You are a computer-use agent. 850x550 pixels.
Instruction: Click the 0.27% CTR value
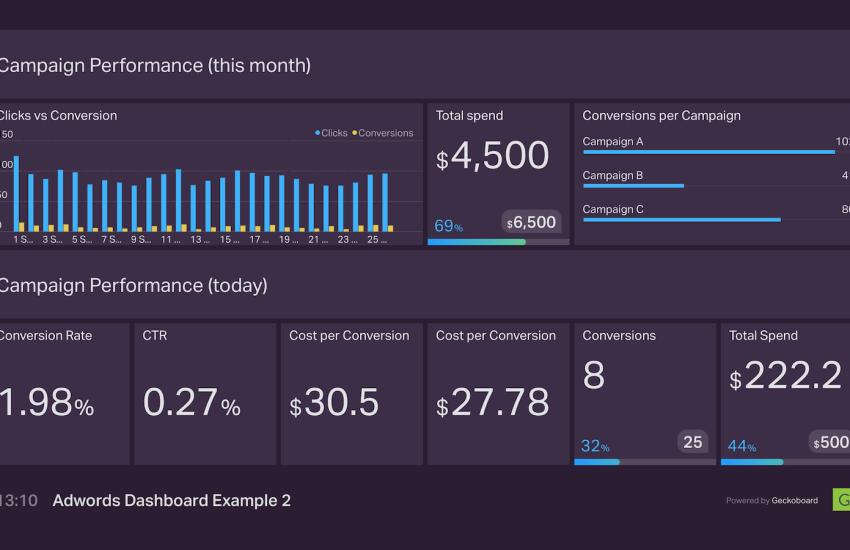click(191, 403)
